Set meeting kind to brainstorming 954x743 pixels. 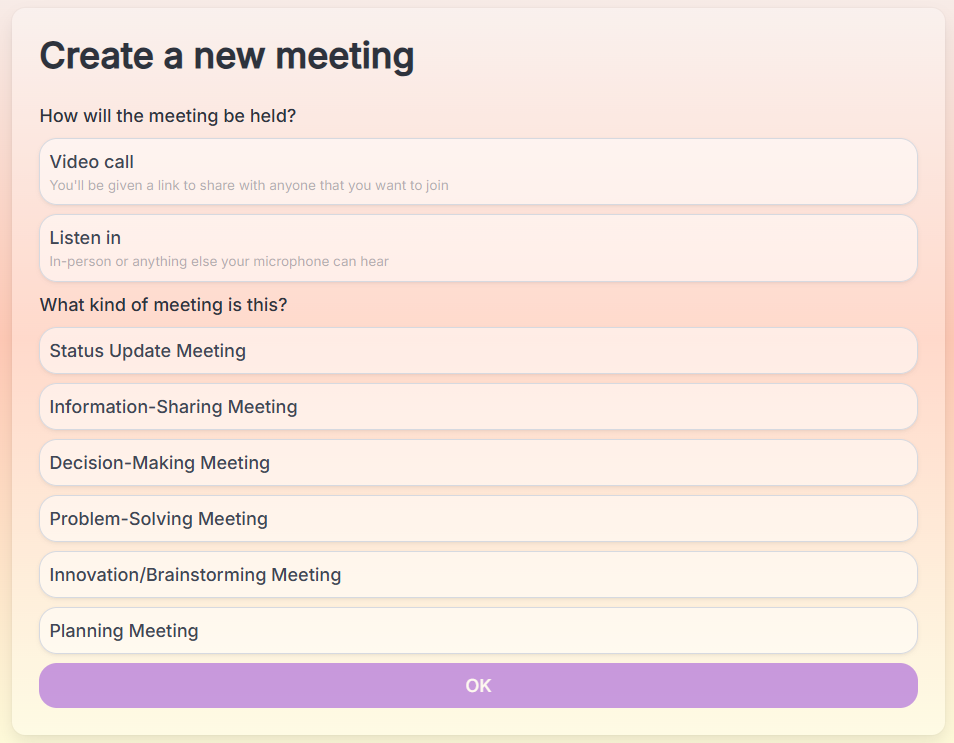click(x=478, y=575)
